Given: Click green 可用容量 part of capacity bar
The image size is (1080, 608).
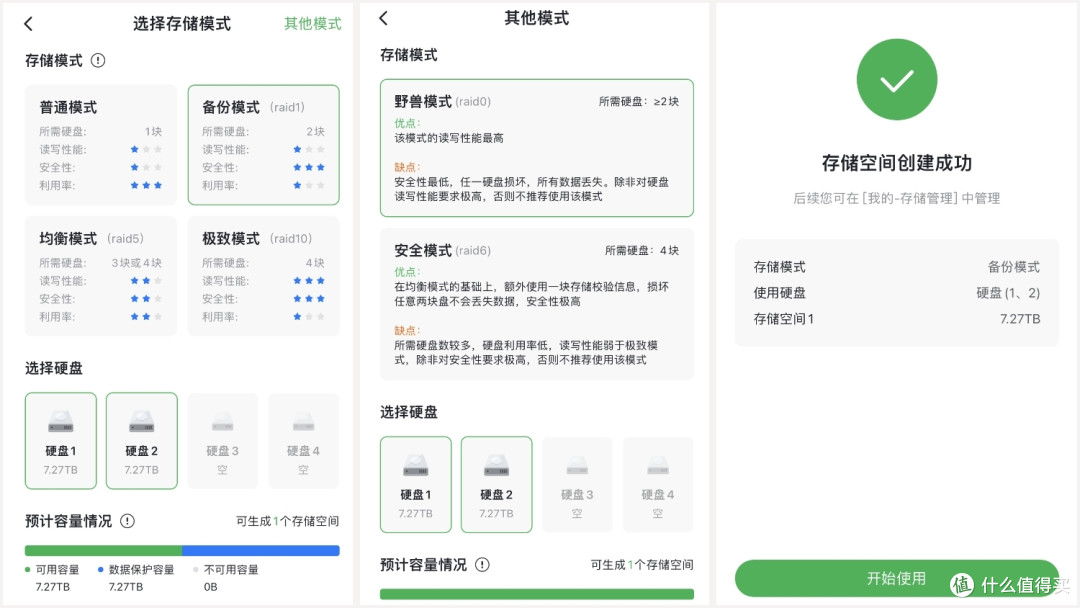Looking at the screenshot, I should 103,551.
